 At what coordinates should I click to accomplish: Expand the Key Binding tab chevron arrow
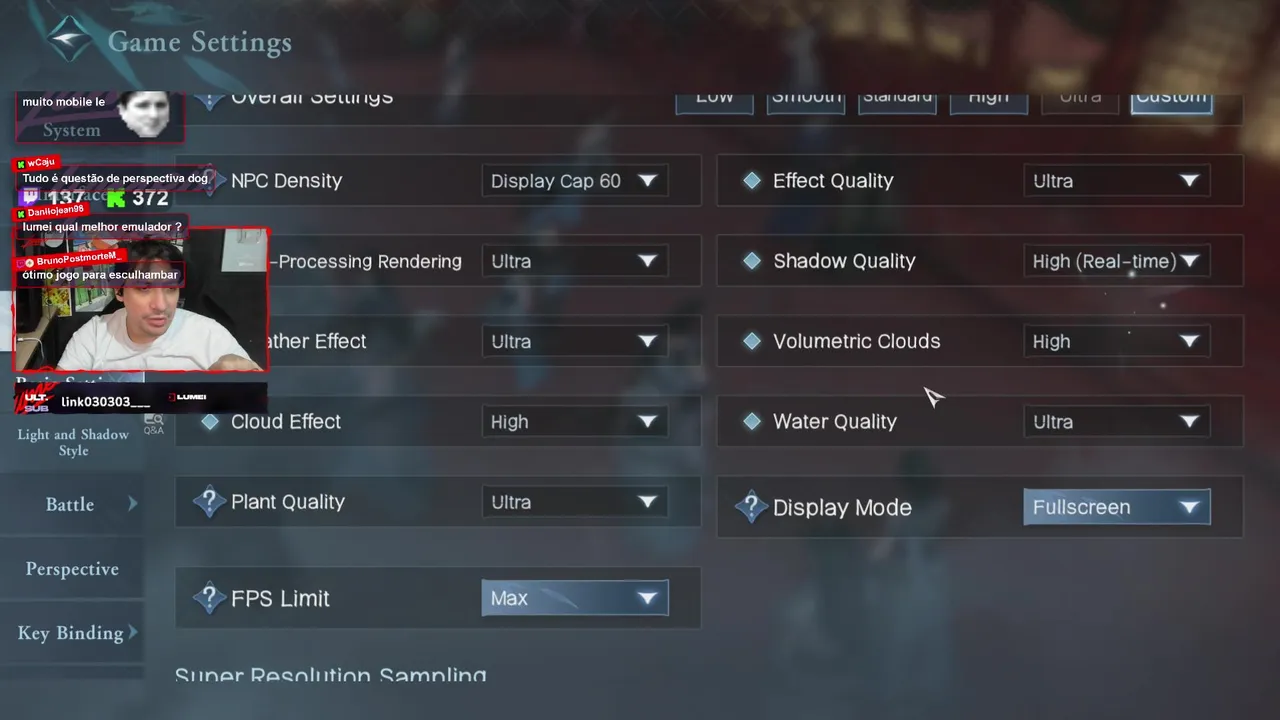click(x=132, y=632)
